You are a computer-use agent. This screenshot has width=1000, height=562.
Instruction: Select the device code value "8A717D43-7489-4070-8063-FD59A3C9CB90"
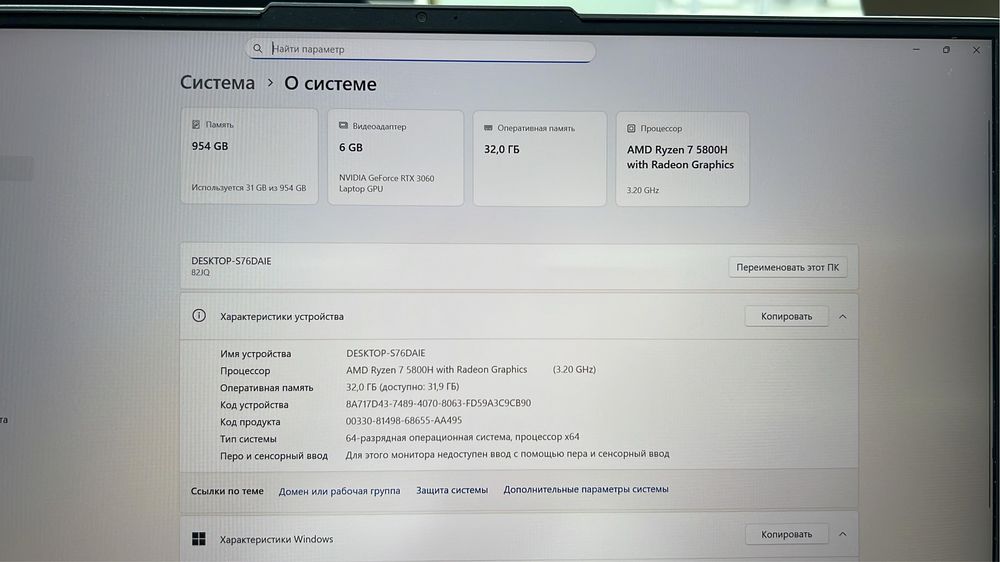438,403
